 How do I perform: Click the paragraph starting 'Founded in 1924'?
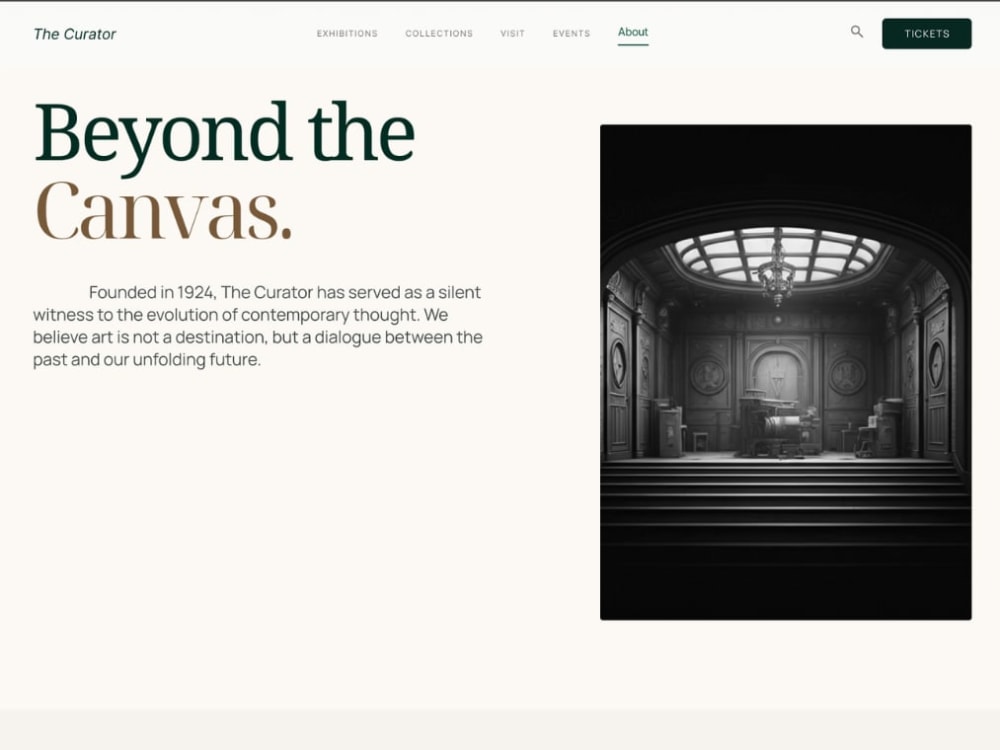[x=258, y=326]
